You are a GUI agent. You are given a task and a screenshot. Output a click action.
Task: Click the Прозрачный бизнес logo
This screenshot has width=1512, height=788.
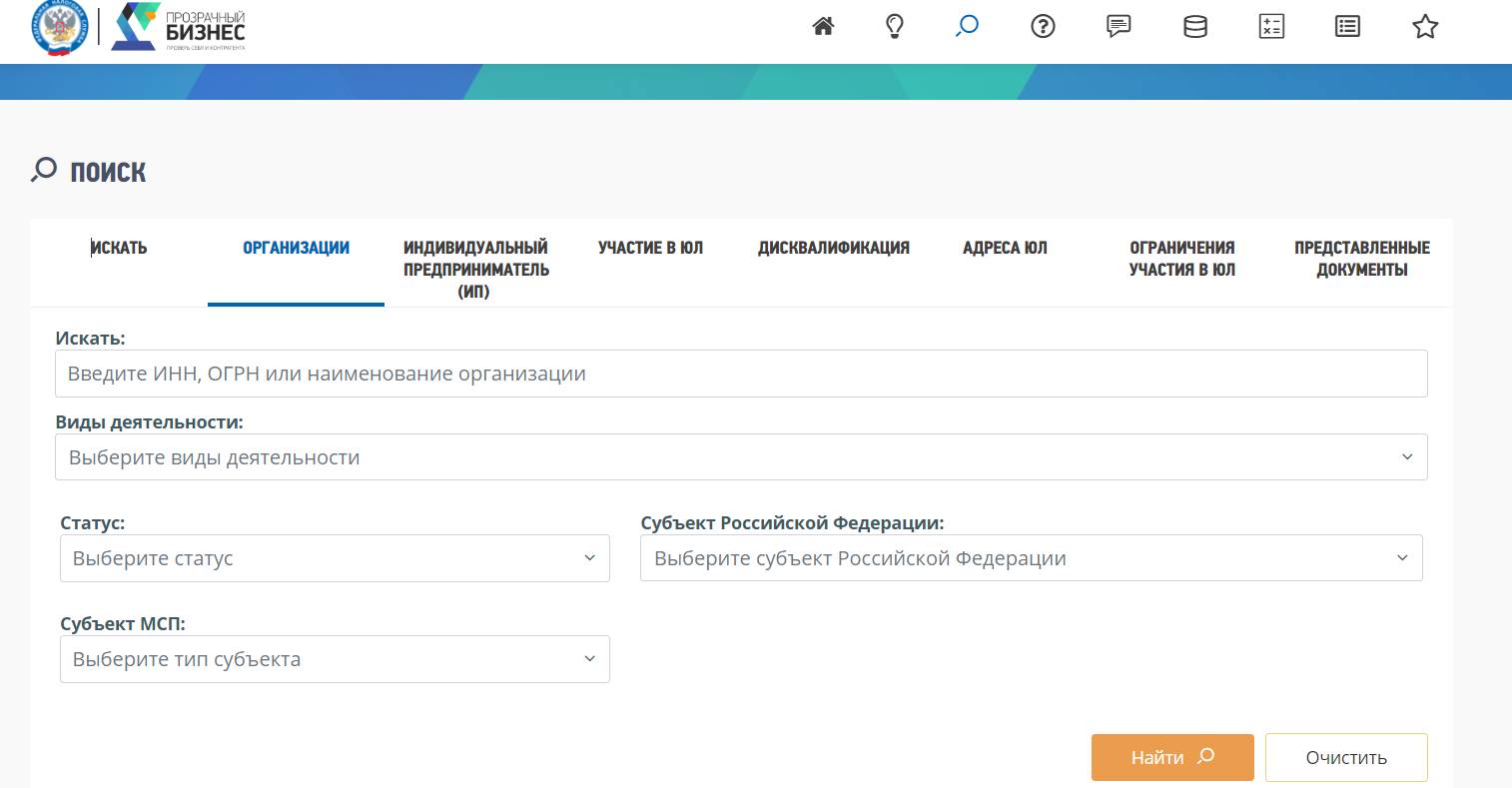click(x=178, y=27)
